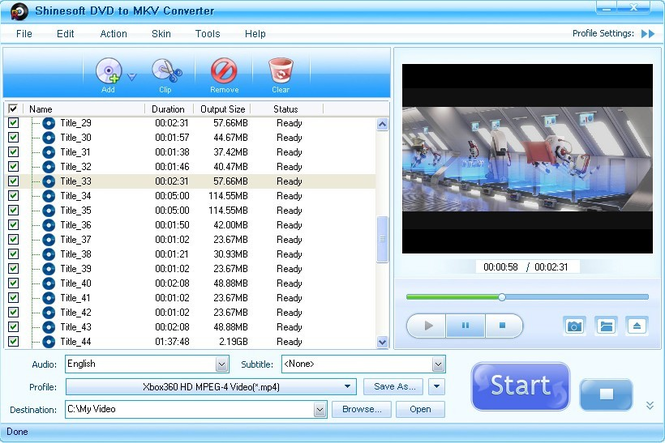Open the Tools menu
The width and height of the screenshot is (665, 443).
pyautogui.click(x=207, y=34)
